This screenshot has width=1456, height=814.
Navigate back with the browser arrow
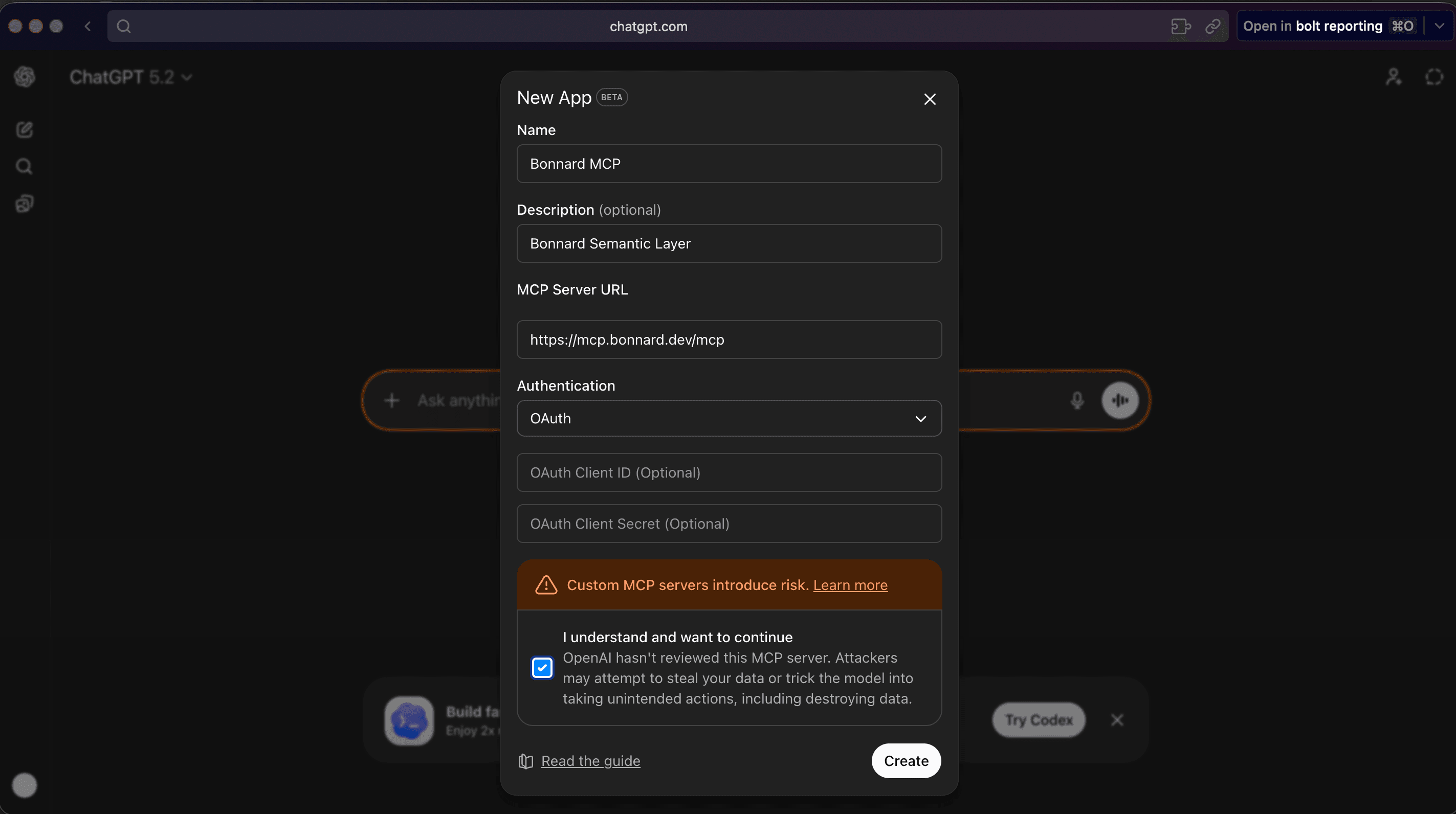click(88, 26)
